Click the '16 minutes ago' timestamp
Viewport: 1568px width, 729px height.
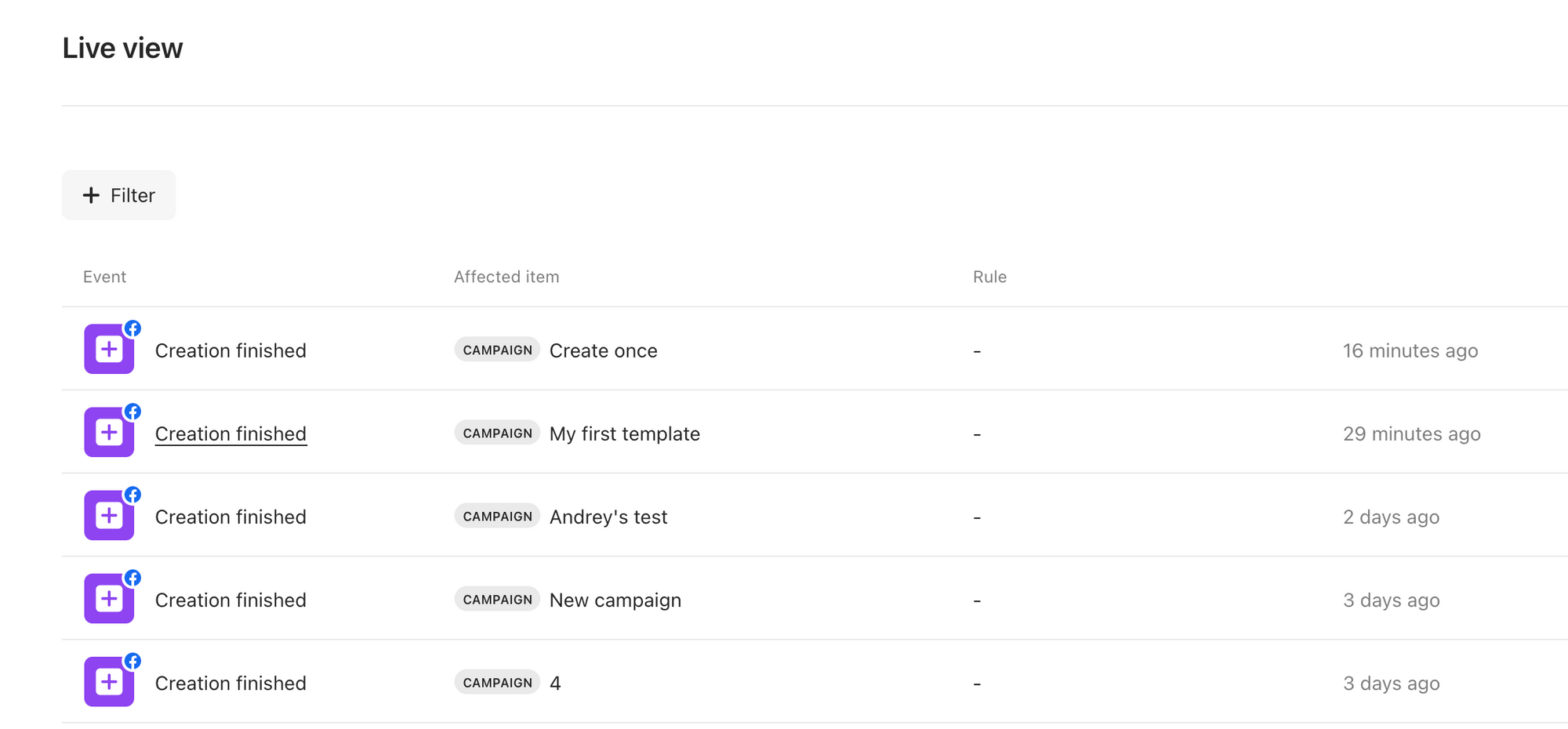(x=1410, y=350)
